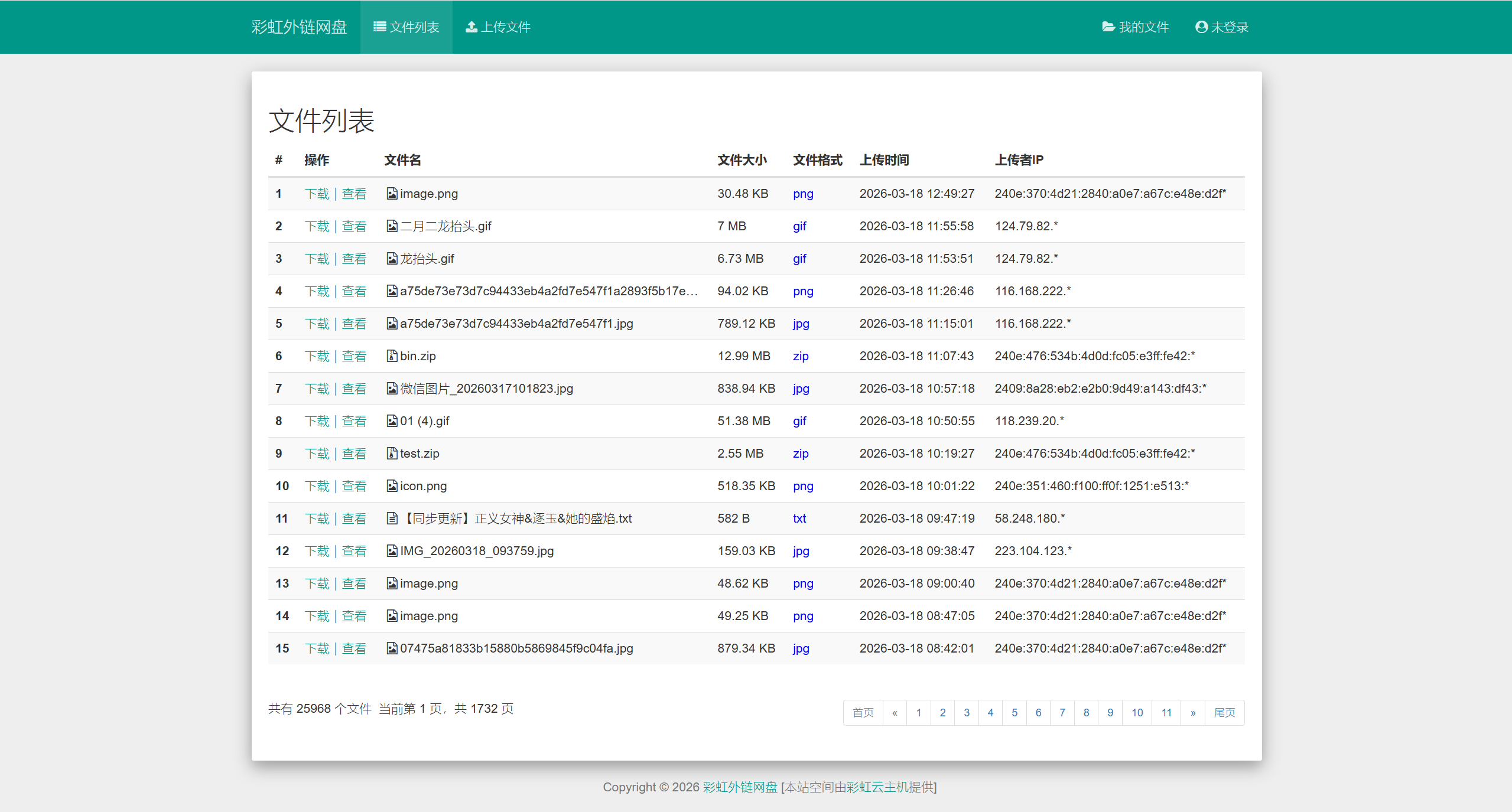Click the zip file icon for bin.zip
The height and width of the screenshot is (812, 1512).
392,356
